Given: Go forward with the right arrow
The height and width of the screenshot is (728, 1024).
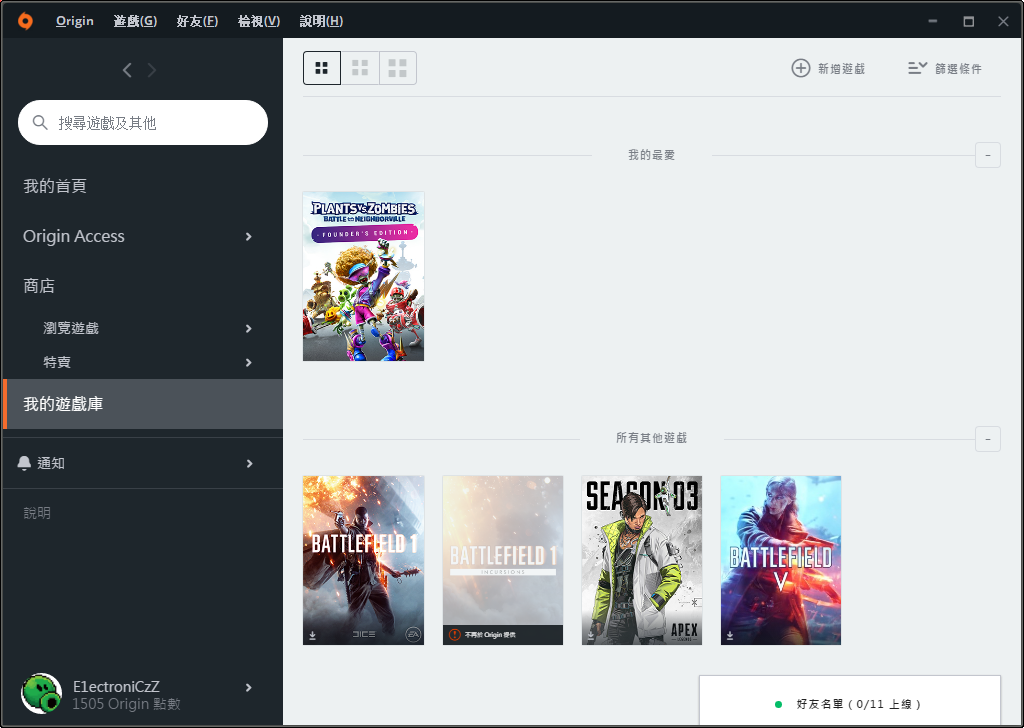Looking at the screenshot, I should tap(152, 70).
